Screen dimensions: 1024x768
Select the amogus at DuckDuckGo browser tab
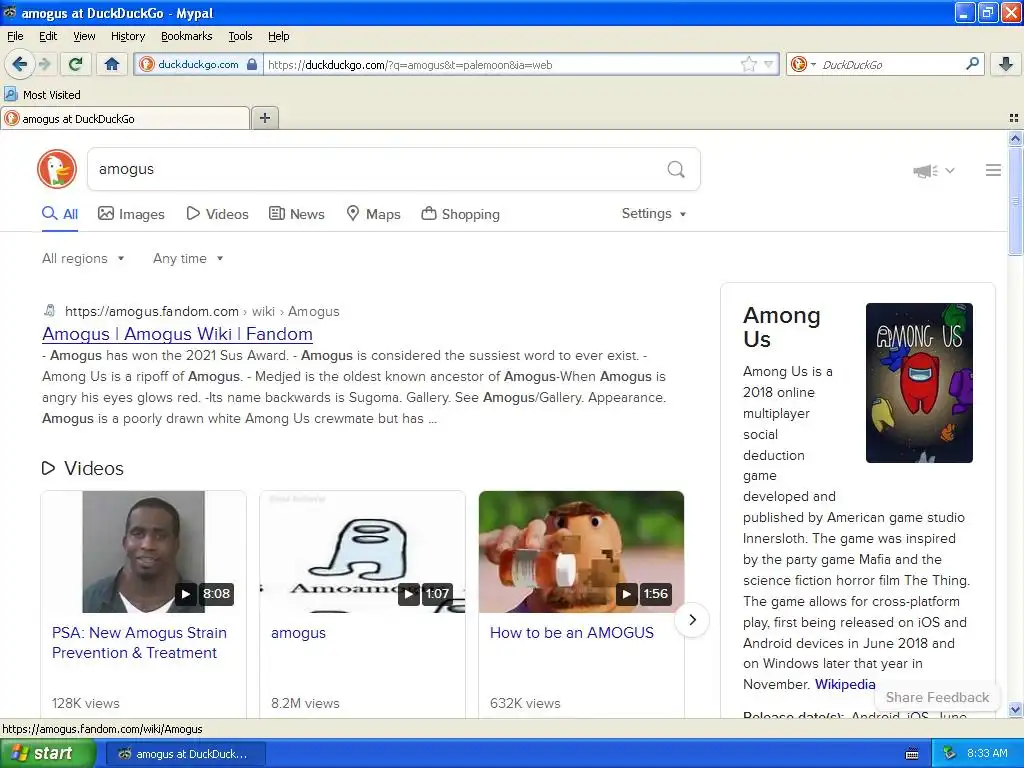(125, 118)
